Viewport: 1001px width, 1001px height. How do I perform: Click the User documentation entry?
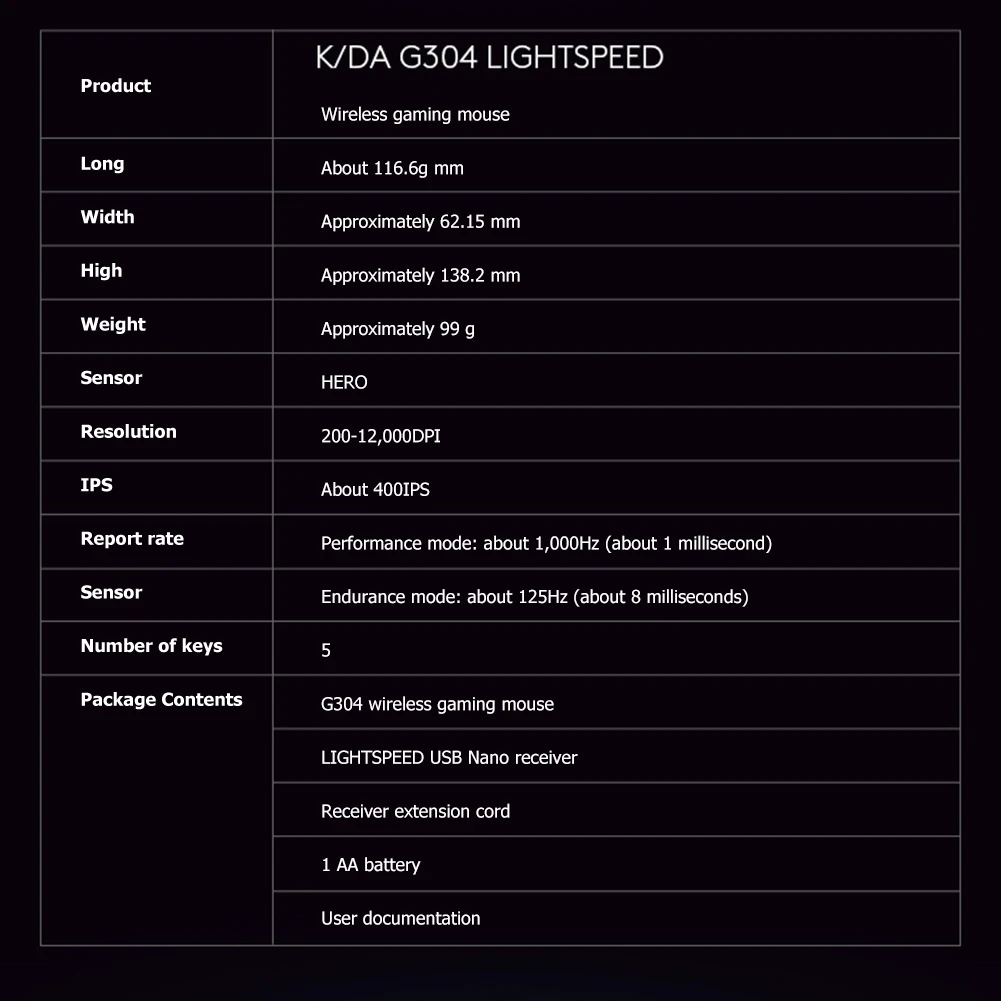[400, 919]
